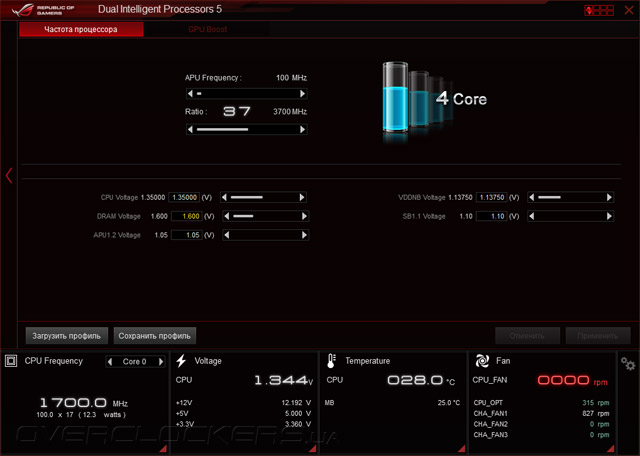Click the APU1.2 Voltage input field
This screenshot has height=456, width=640.
[x=187, y=235]
